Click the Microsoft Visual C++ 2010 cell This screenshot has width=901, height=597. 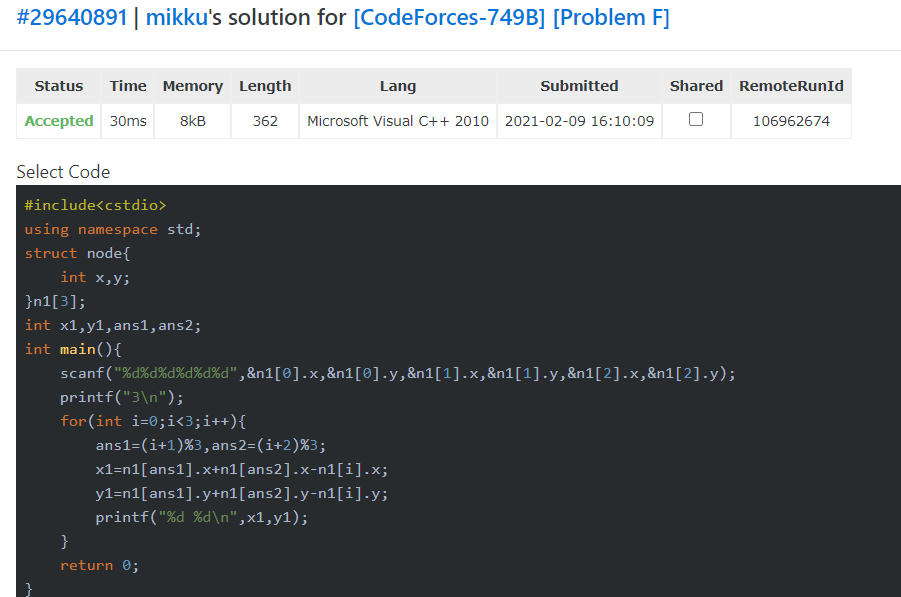click(398, 121)
